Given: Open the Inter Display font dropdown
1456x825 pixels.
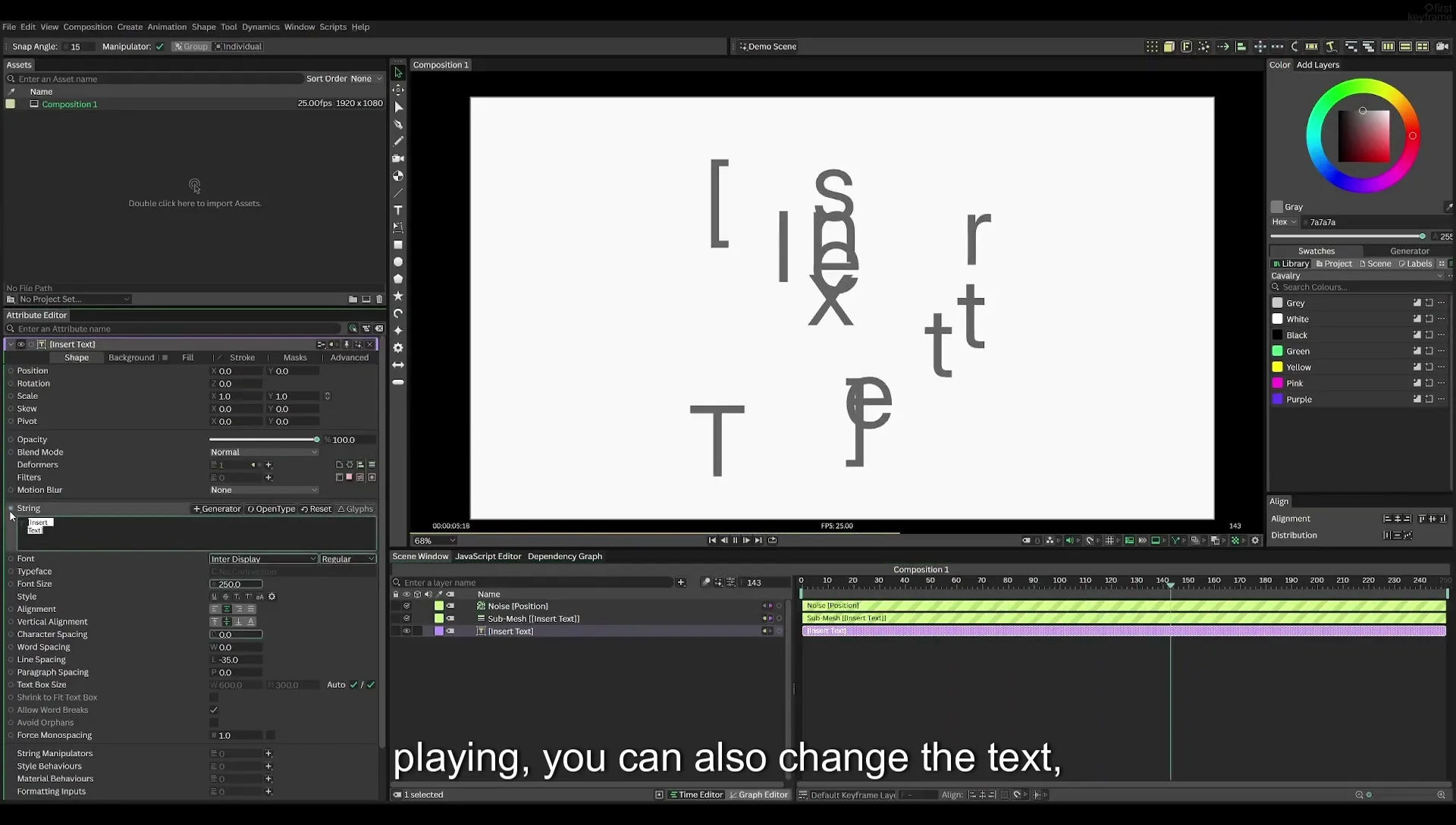Looking at the screenshot, I should (x=263, y=560).
